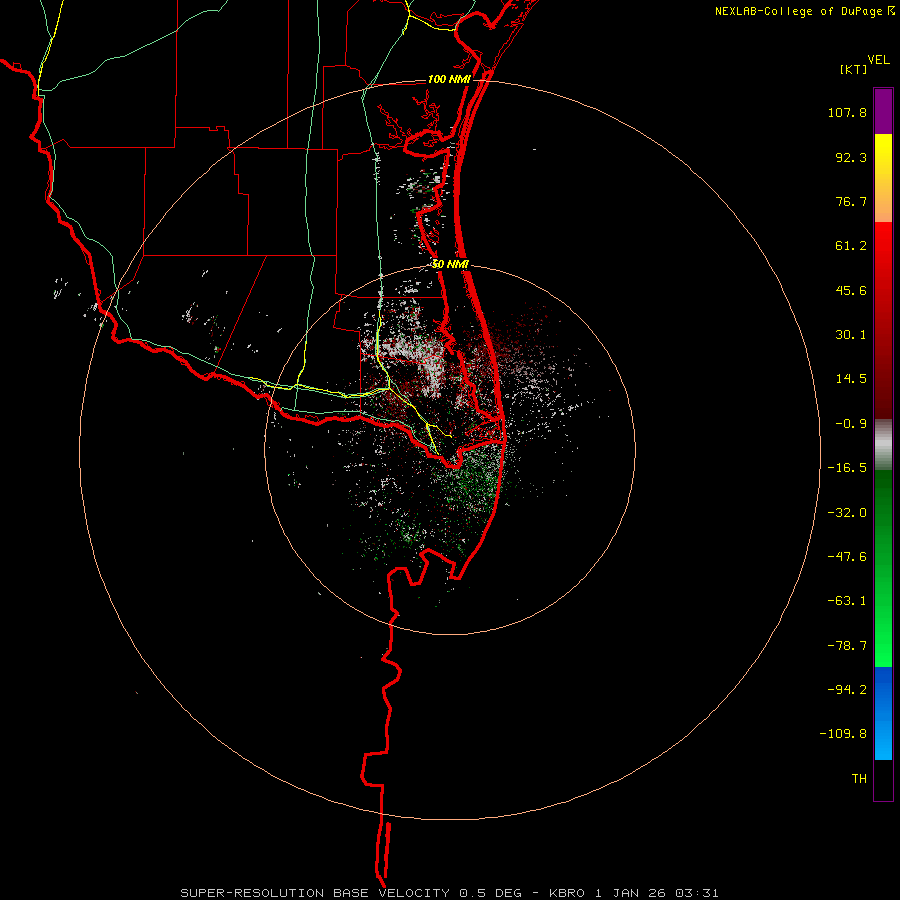
Task: Click the 107.8 velocity scale value
Action: [x=847, y=112]
